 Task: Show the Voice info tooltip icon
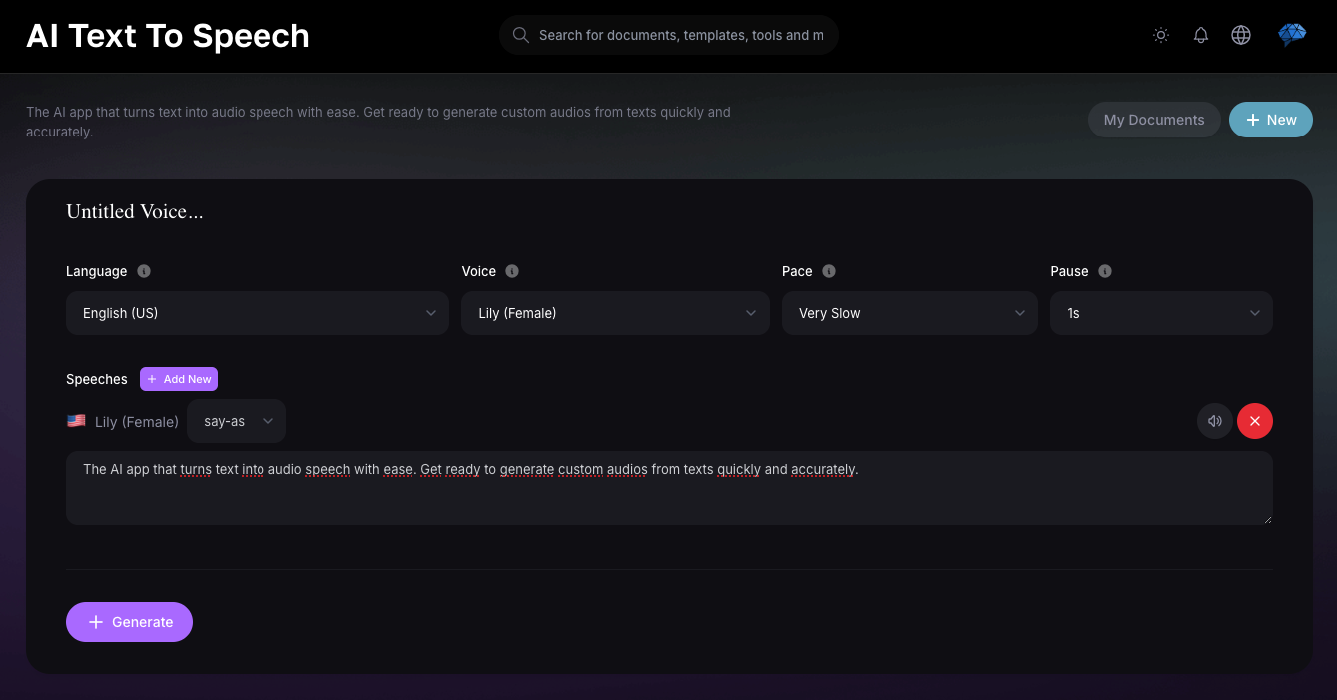point(512,271)
